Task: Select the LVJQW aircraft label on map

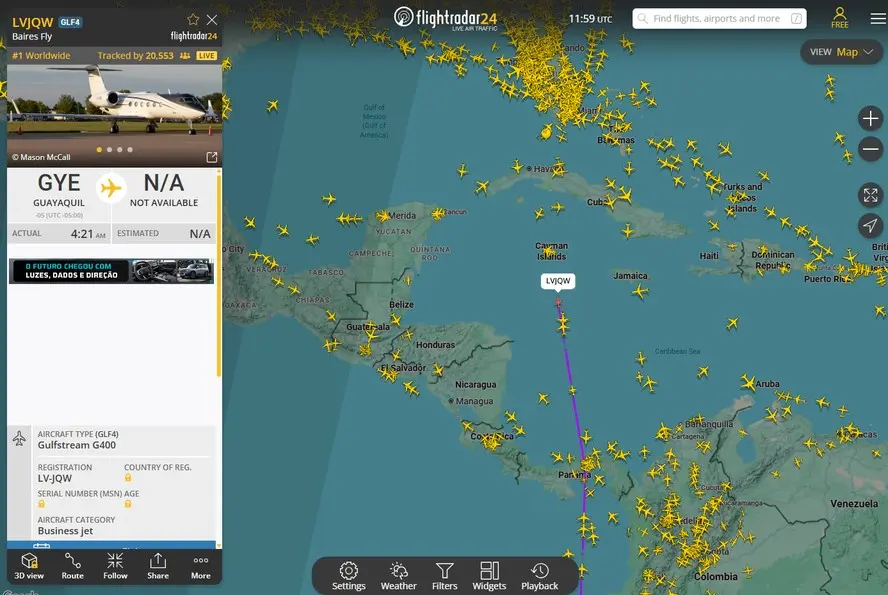Action: pyautogui.click(x=558, y=281)
